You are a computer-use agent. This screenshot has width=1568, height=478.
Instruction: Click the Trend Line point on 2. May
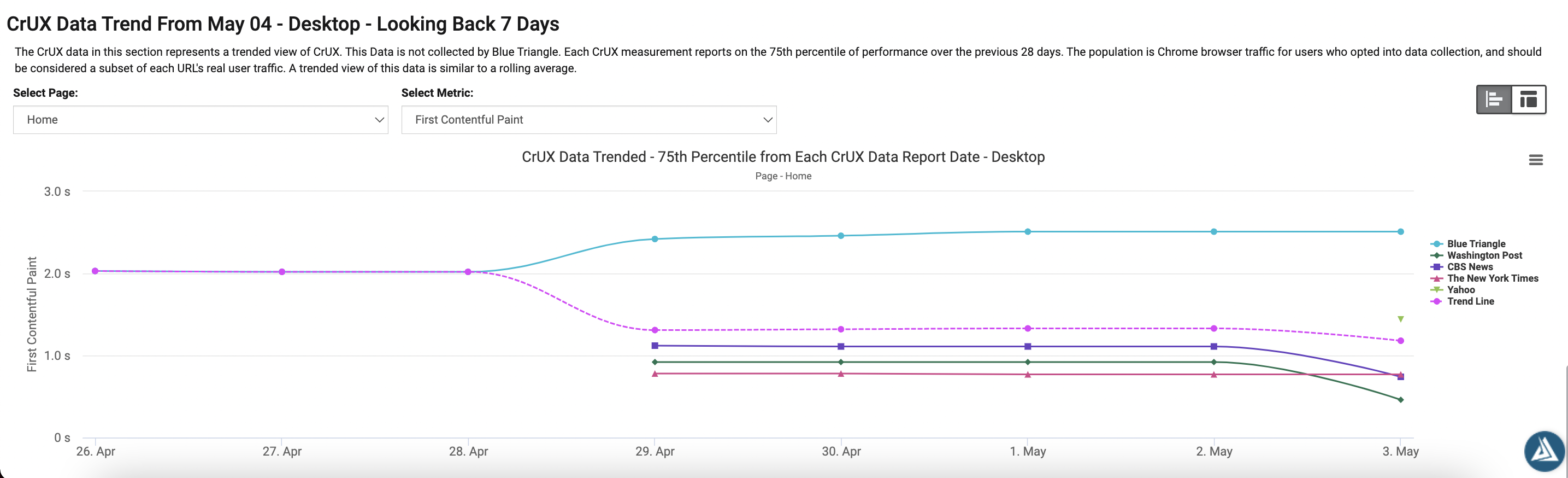[1214, 329]
